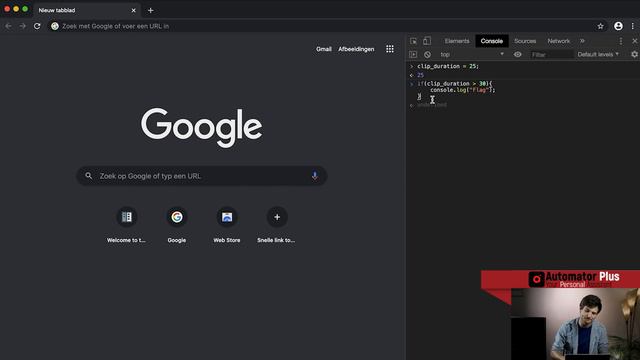
Task: Add a shortcut via Snelle link to...
Action: [x=277, y=225]
